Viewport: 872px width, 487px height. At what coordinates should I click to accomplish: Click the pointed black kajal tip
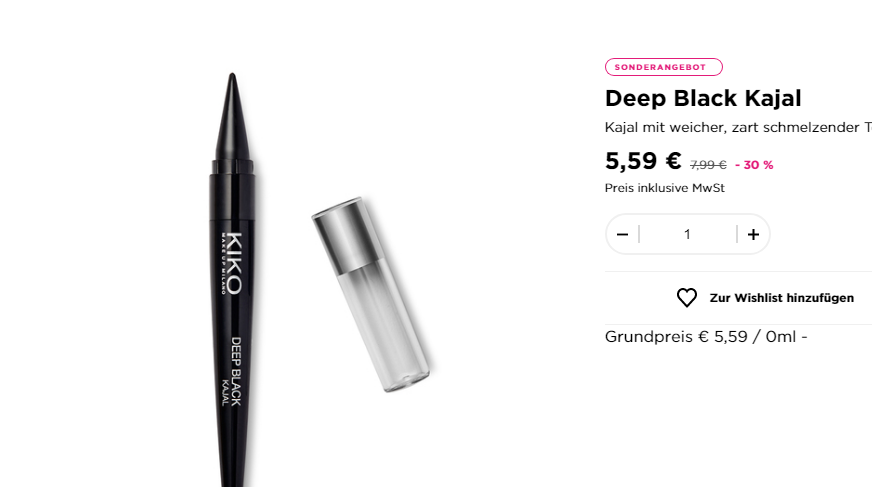pos(232,115)
